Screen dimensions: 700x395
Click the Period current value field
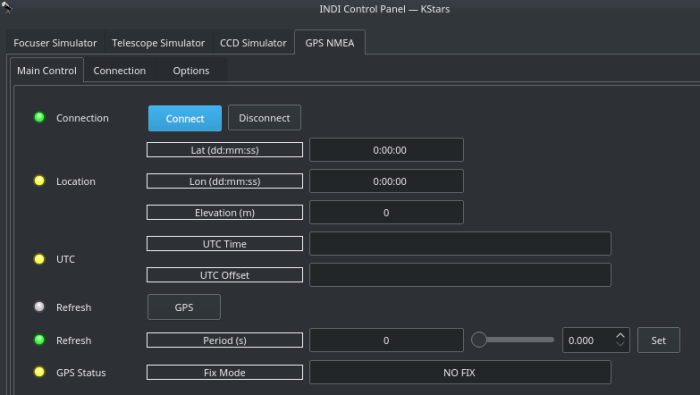click(x=387, y=341)
